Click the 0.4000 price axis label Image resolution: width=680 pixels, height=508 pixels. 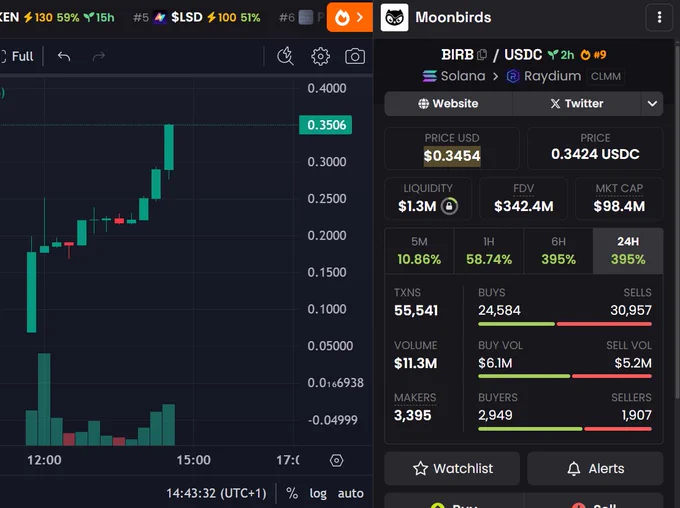pos(327,88)
